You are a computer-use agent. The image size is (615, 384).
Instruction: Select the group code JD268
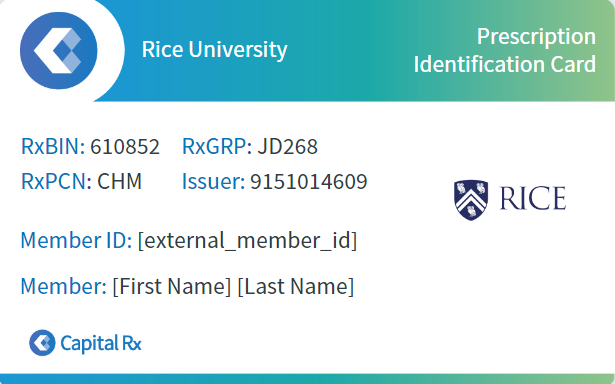(287, 147)
